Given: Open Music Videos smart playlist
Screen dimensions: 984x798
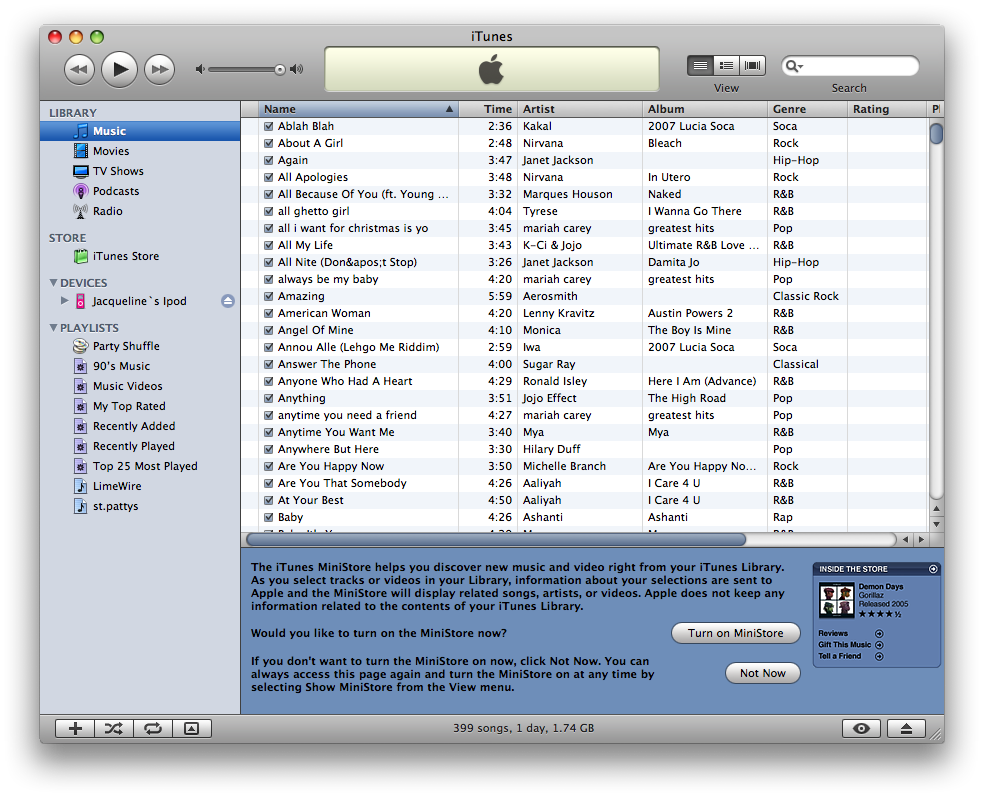Looking at the screenshot, I should pyautogui.click(x=127, y=386).
